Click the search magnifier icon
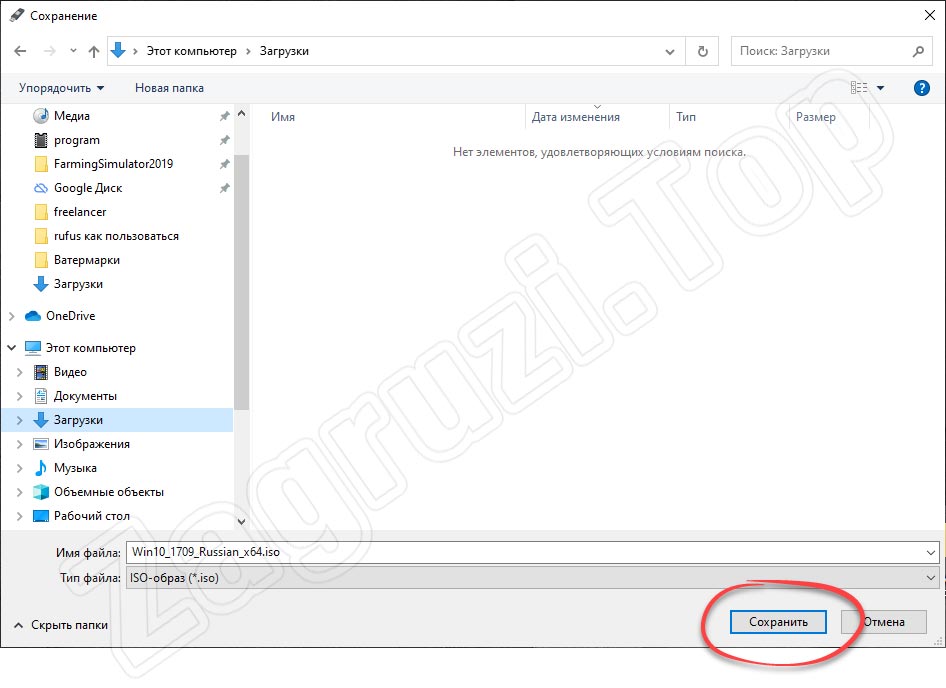Viewport: 946px width, 688px height. (x=918, y=51)
